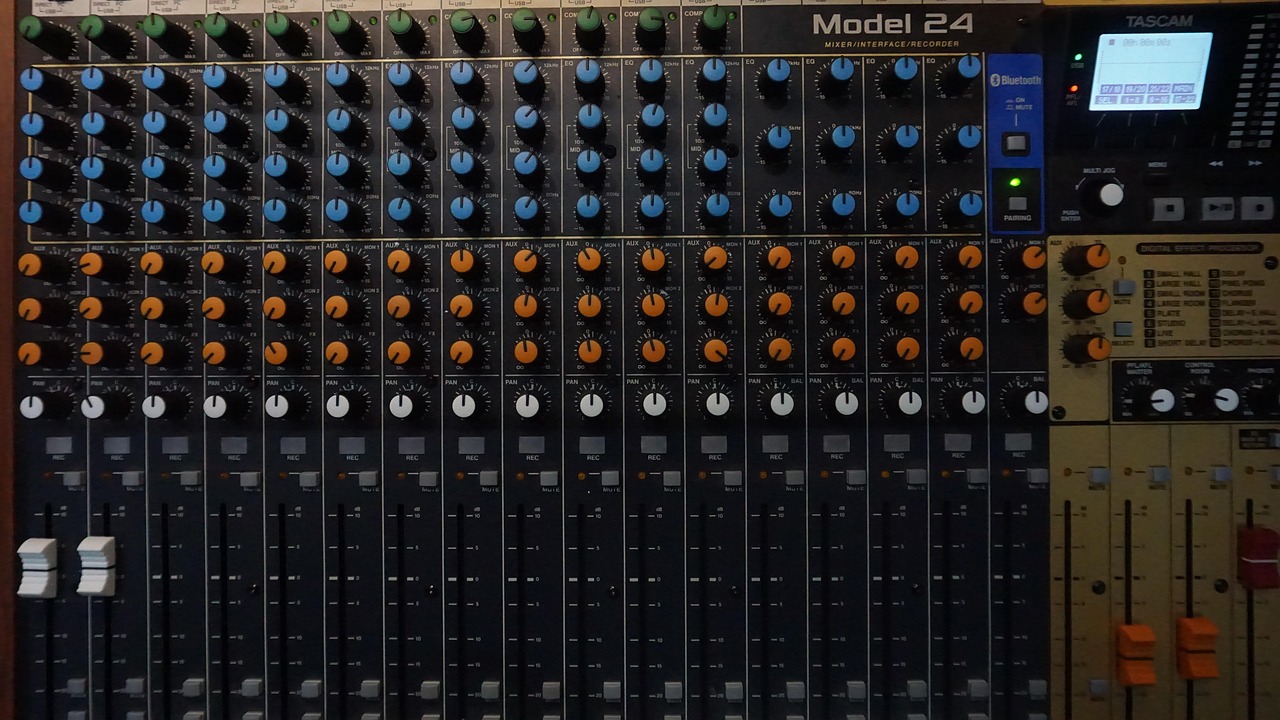
Task: Tap the rewind transport button
Action: tap(1216, 163)
